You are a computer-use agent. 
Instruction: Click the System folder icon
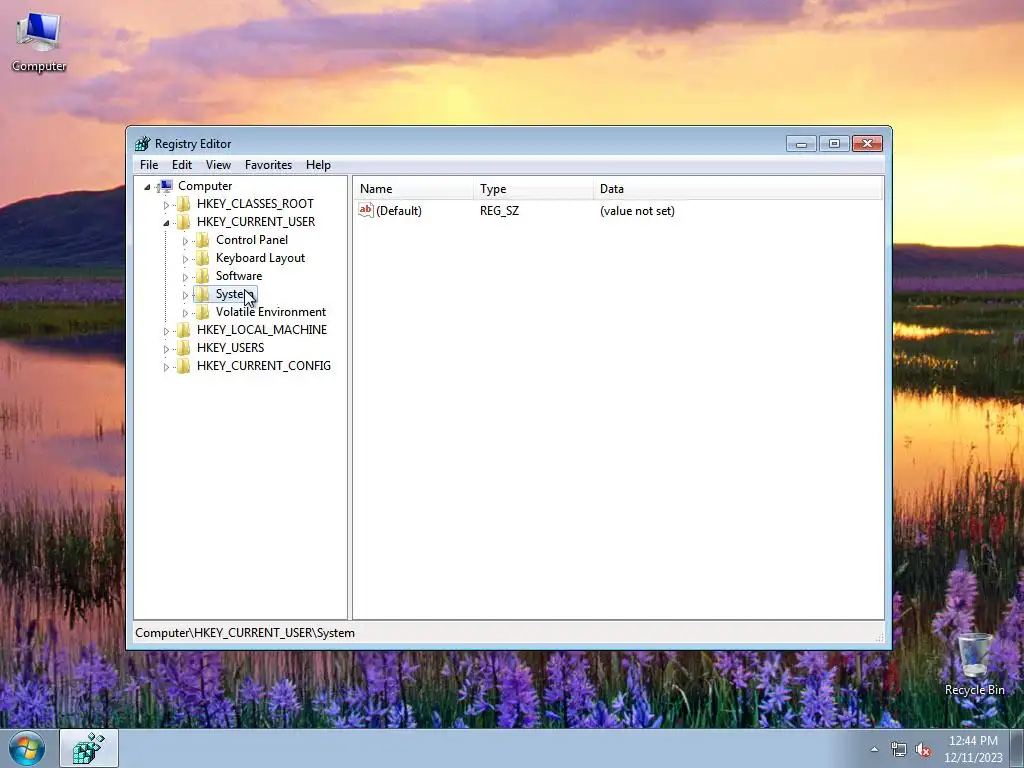[x=203, y=294]
